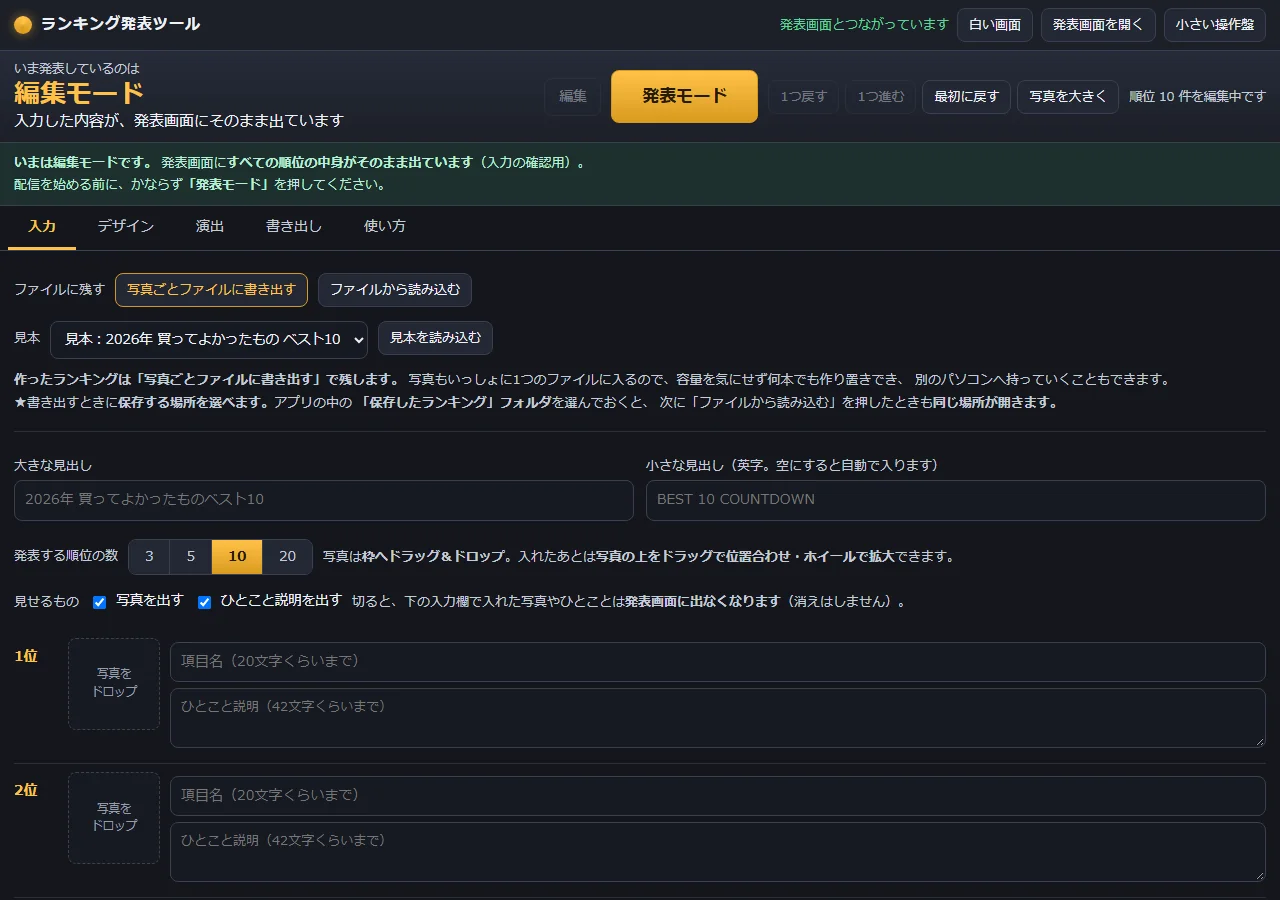Click the 2位 ひとこと説明 textarea
This screenshot has height=900, width=1280.
coord(718,852)
